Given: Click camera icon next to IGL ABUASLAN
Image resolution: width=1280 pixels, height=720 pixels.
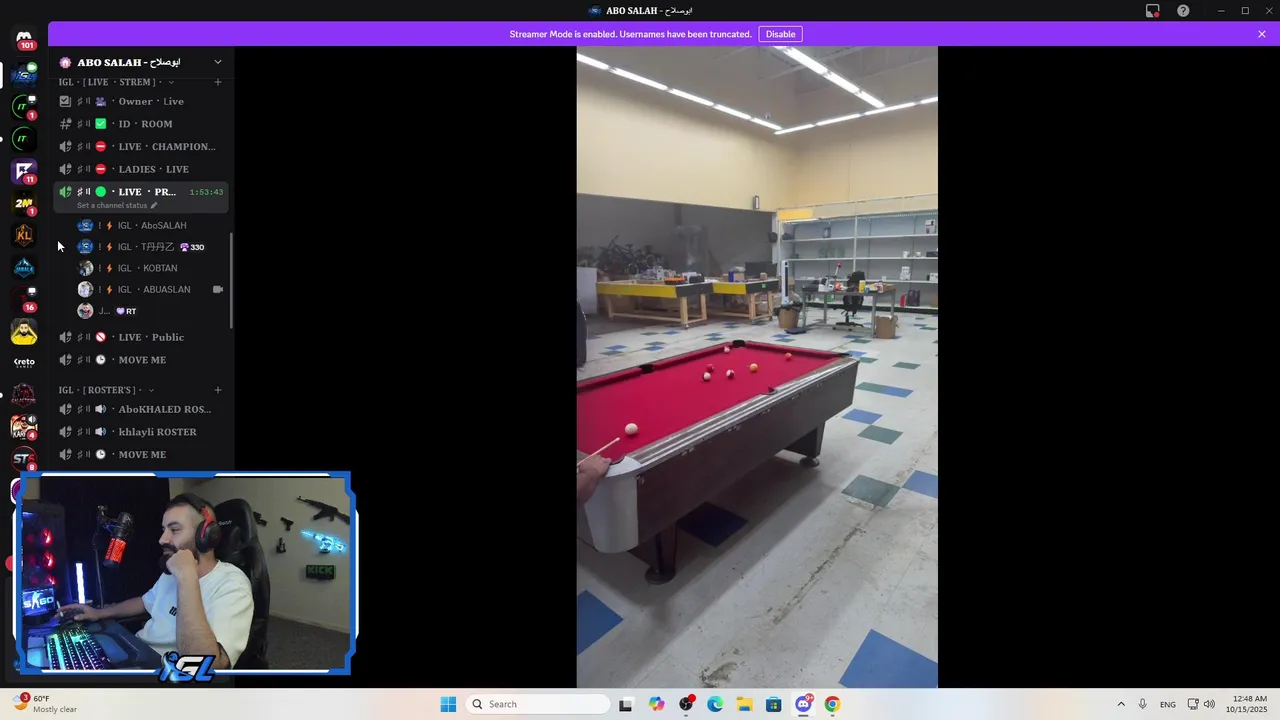Looking at the screenshot, I should [x=218, y=290].
